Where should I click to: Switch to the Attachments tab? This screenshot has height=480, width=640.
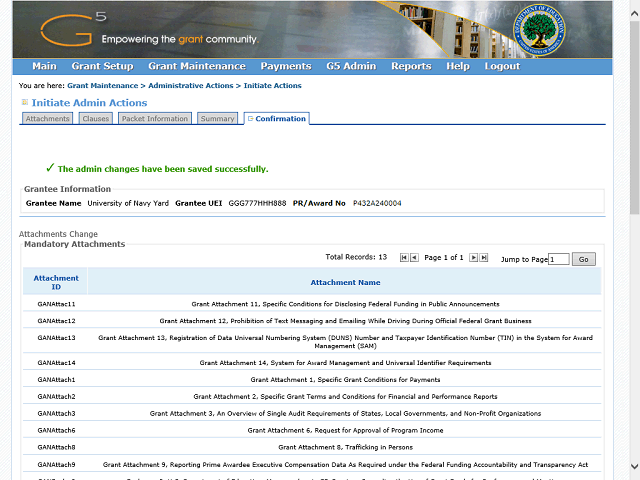[48, 119]
